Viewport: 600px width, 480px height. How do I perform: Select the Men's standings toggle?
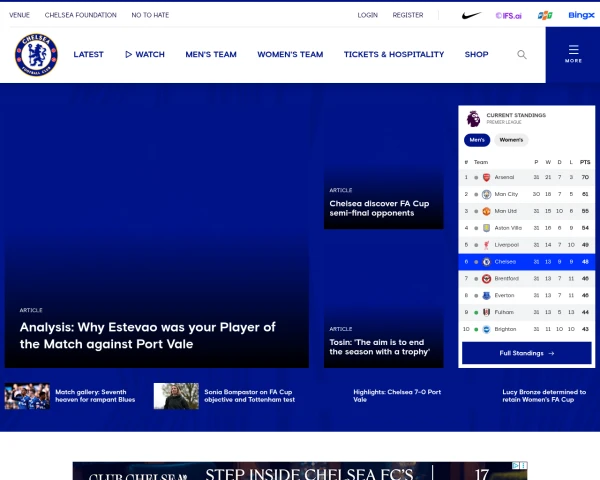coord(477,140)
